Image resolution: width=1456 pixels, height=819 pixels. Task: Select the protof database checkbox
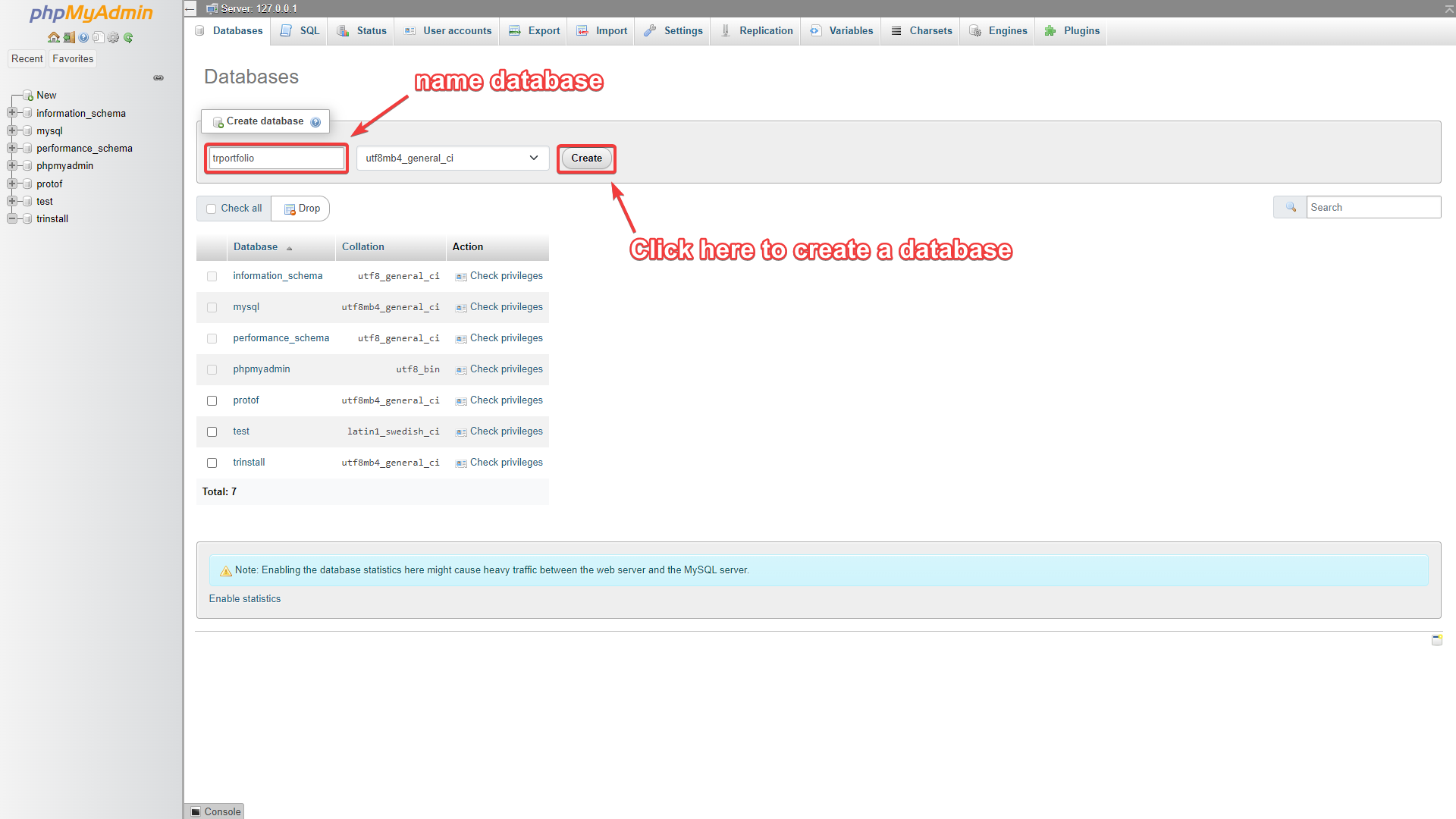pos(212,400)
